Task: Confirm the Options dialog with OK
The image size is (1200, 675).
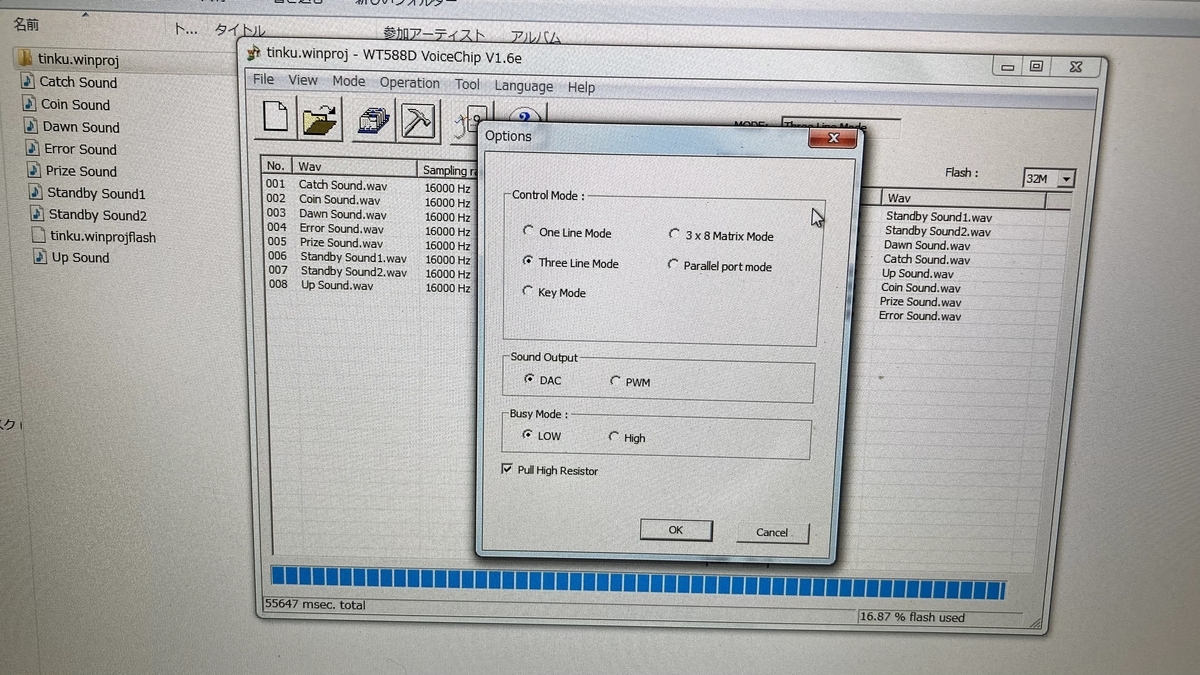Action: point(676,530)
